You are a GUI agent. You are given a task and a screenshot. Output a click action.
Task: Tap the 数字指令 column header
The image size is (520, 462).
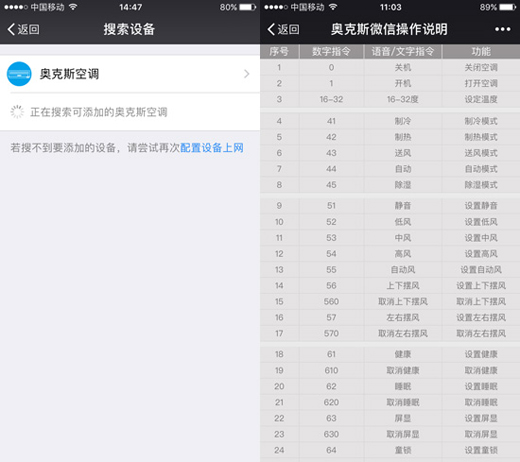tap(331, 51)
